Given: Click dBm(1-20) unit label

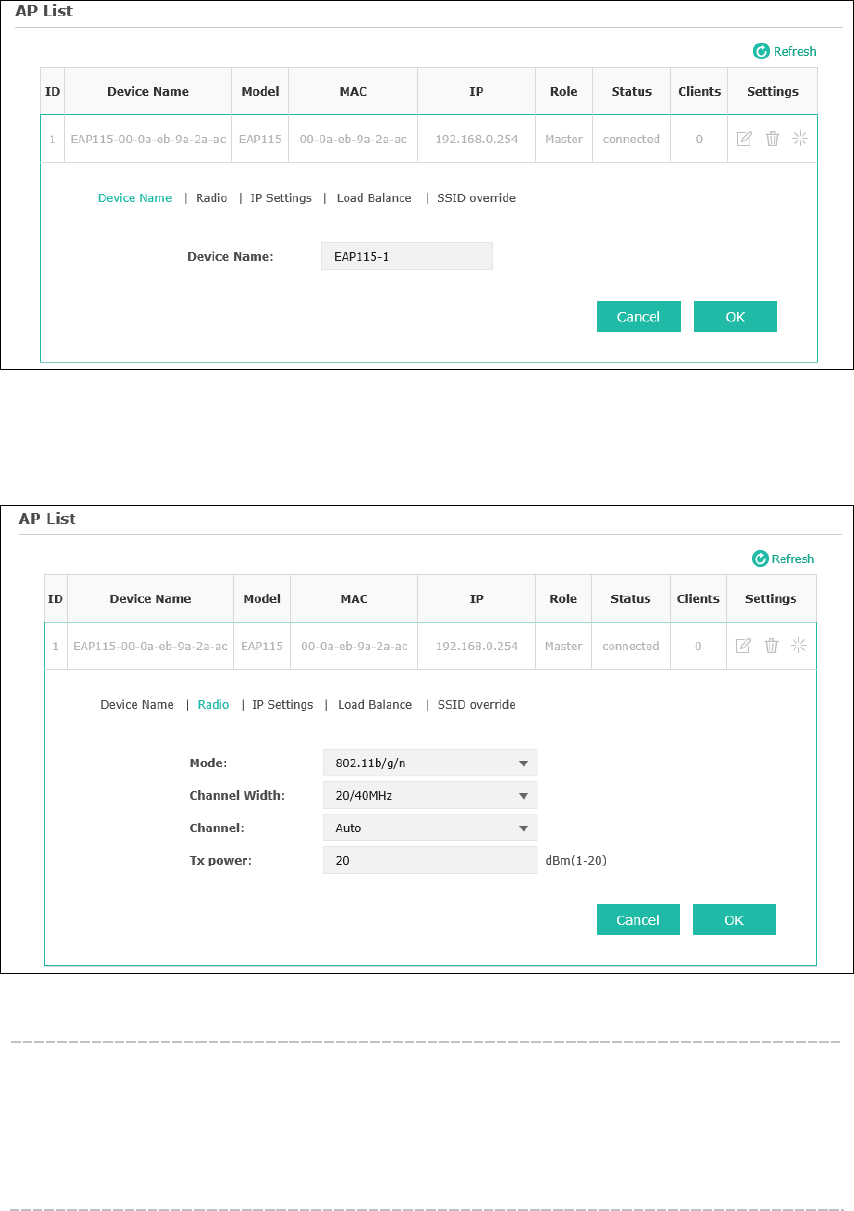Looking at the screenshot, I should 576,860.
